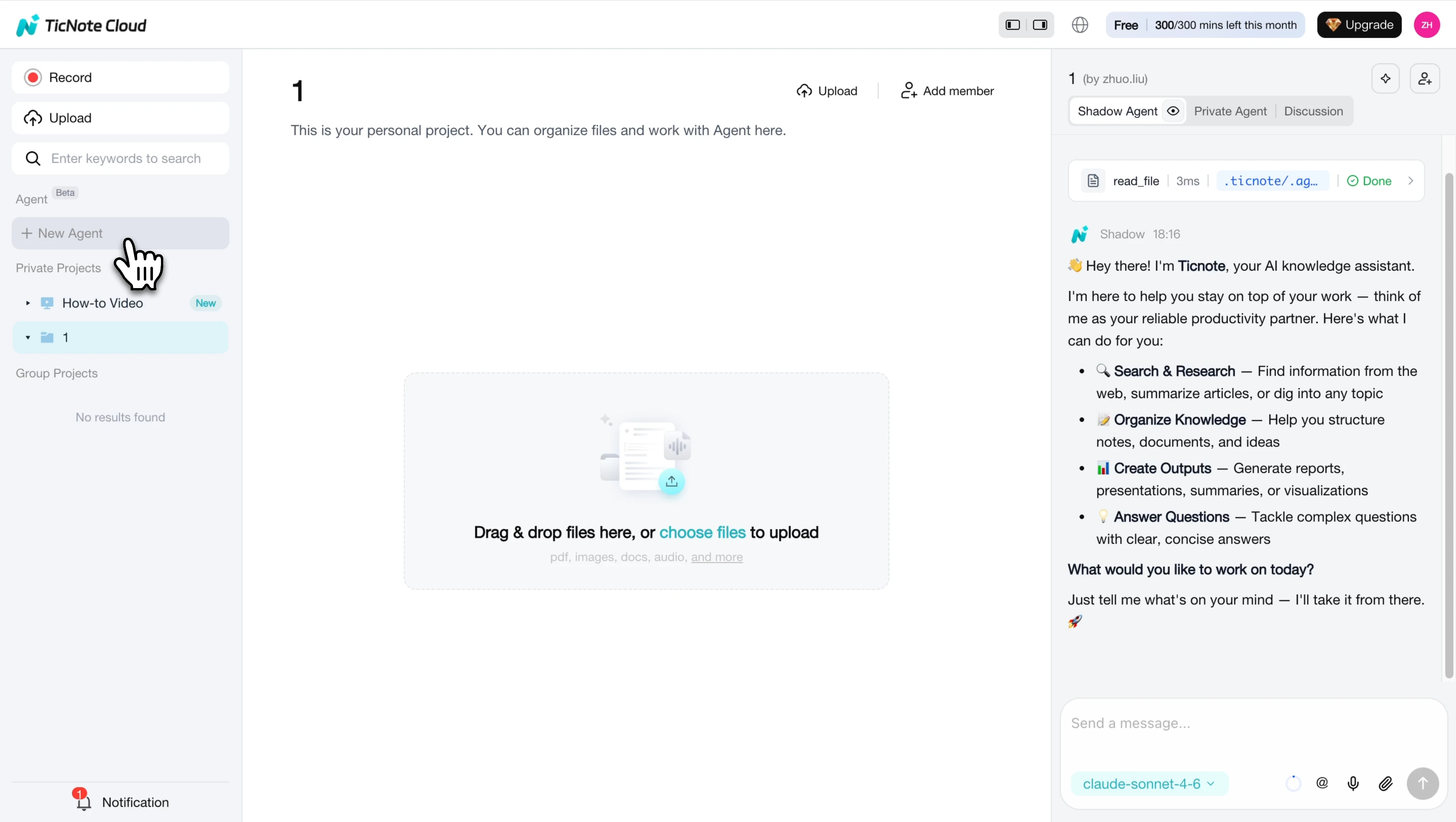
Task: Click Upload in project header
Action: tap(827, 91)
